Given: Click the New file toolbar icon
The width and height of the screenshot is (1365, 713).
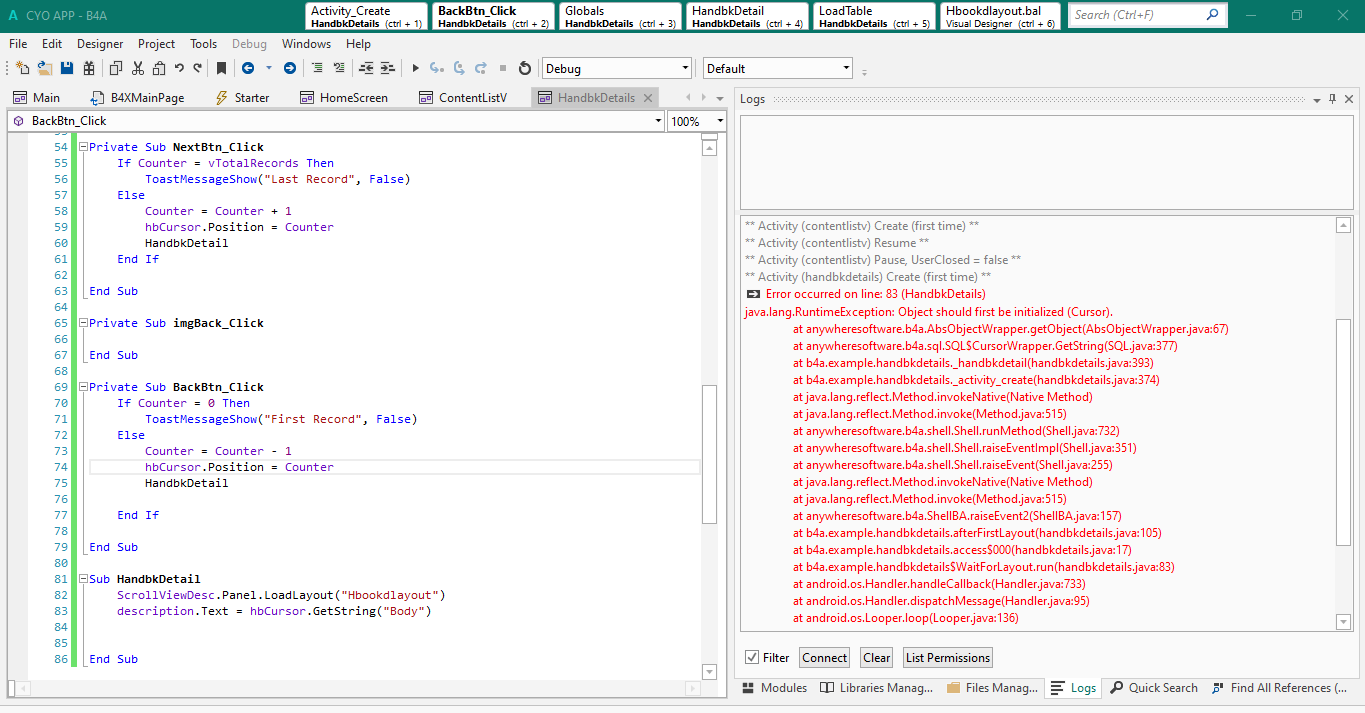Looking at the screenshot, I should (x=22, y=68).
